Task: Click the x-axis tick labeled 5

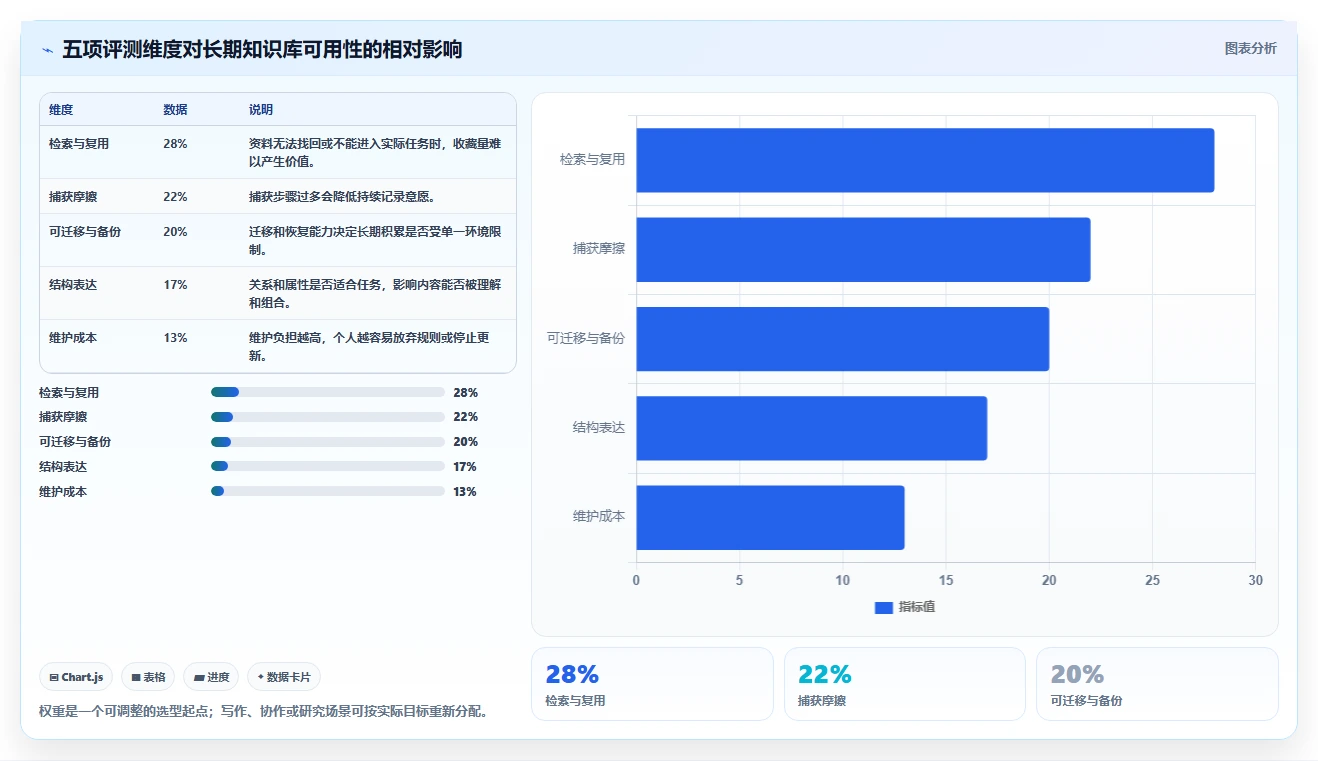Action: pos(739,581)
